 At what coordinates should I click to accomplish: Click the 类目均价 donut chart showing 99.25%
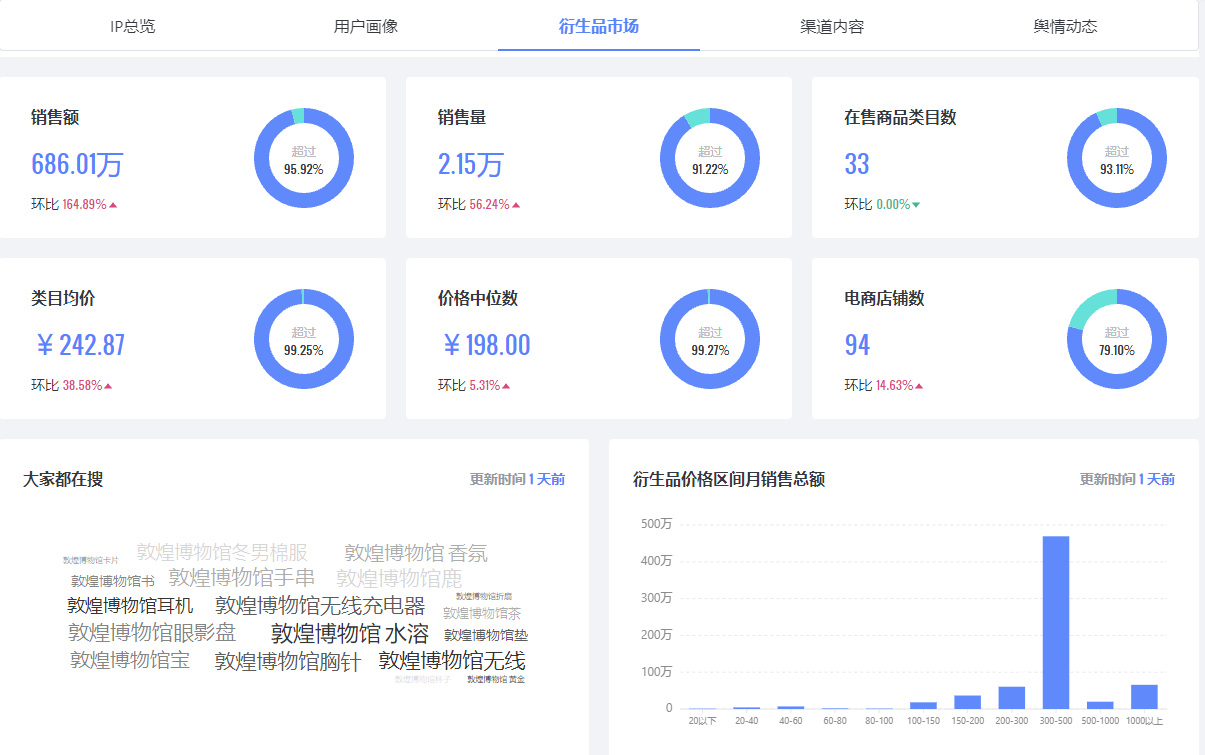304,339
